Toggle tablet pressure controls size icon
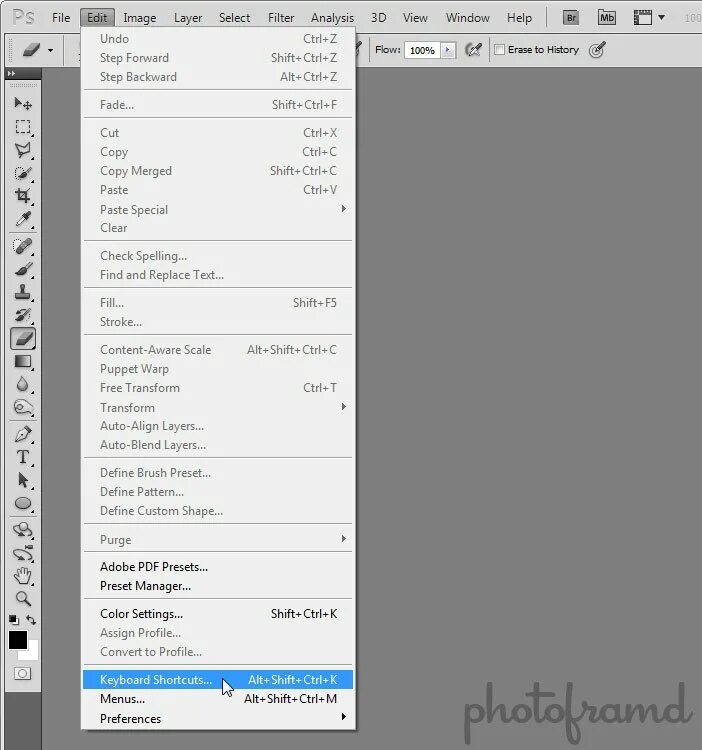Image resolution: width=702 pixels, height=750 pixels. click(597, 49)
